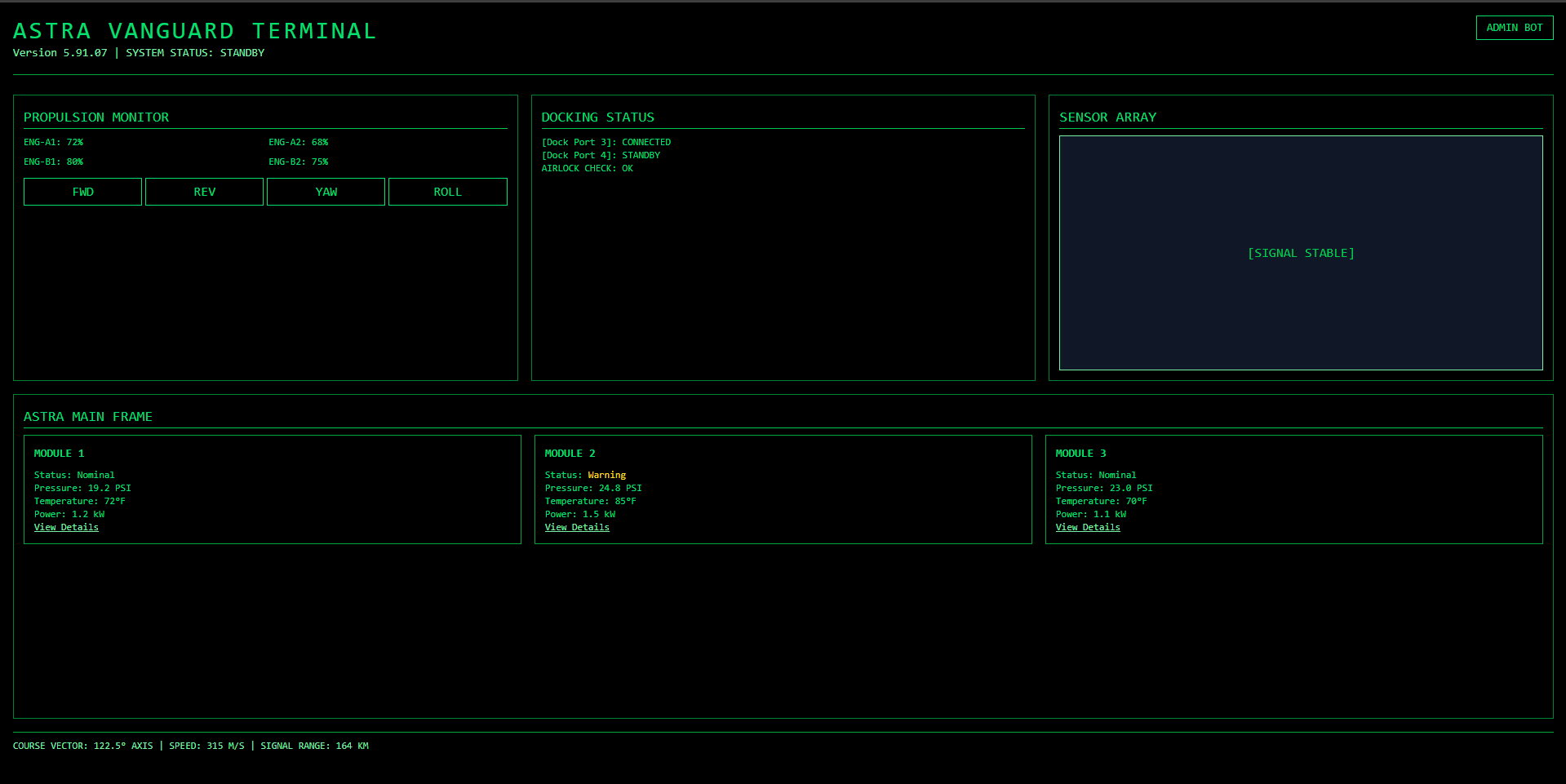This screenshot has height=784, width=1566.
Task: Activate the ROLL control button
Action: pos(447,192)
